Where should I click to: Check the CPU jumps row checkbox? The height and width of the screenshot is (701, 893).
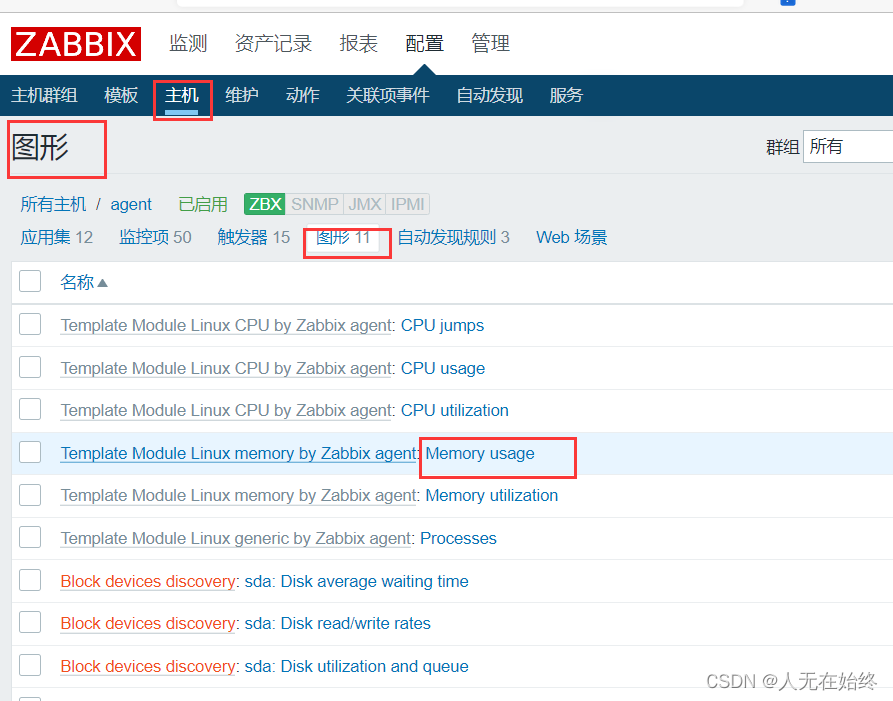pos(30,325)
